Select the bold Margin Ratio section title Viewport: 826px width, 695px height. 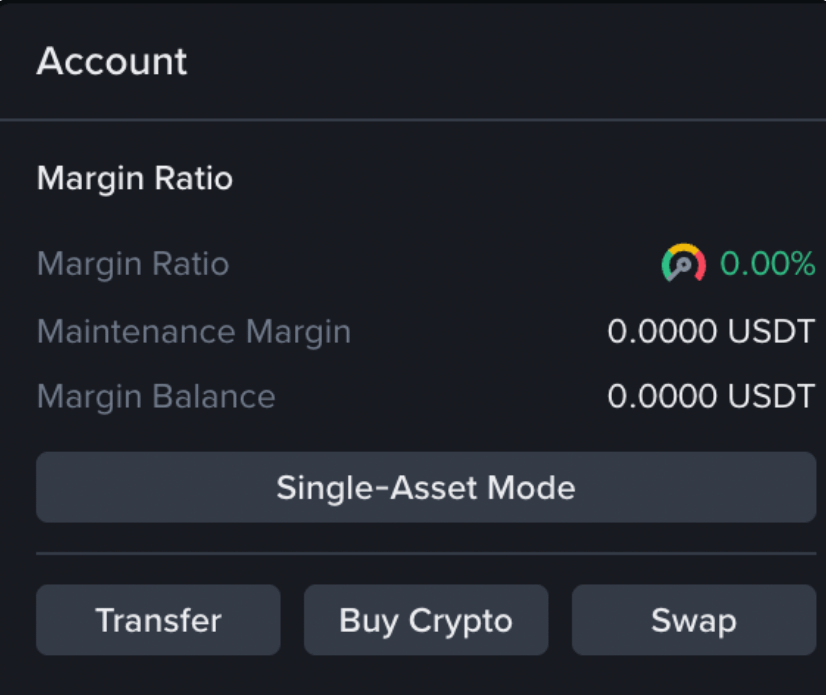coord(135,179)
